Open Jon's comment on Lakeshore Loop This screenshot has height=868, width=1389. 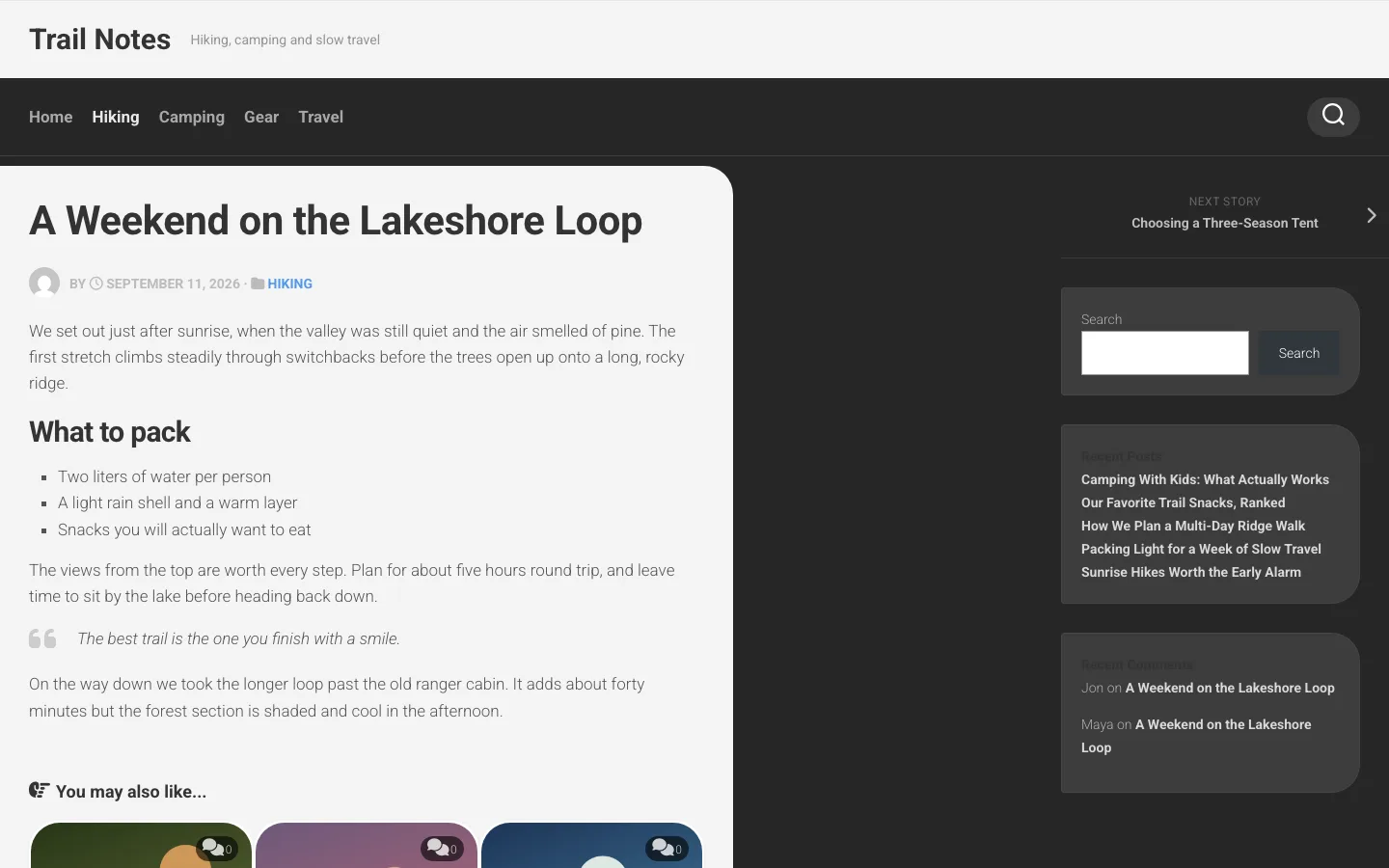1230,688
